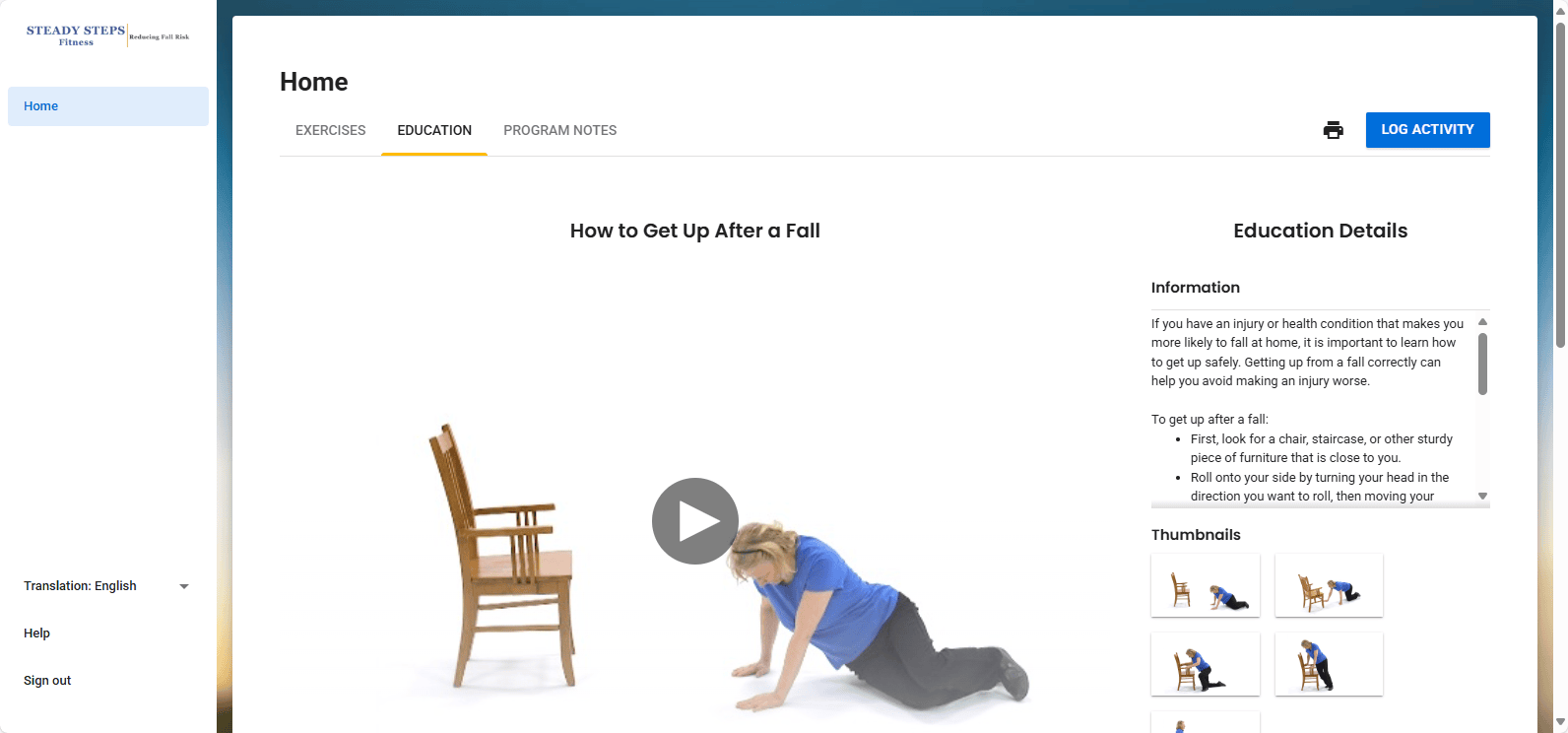
Task: Select the Education tab
Action: click(434, 130)
